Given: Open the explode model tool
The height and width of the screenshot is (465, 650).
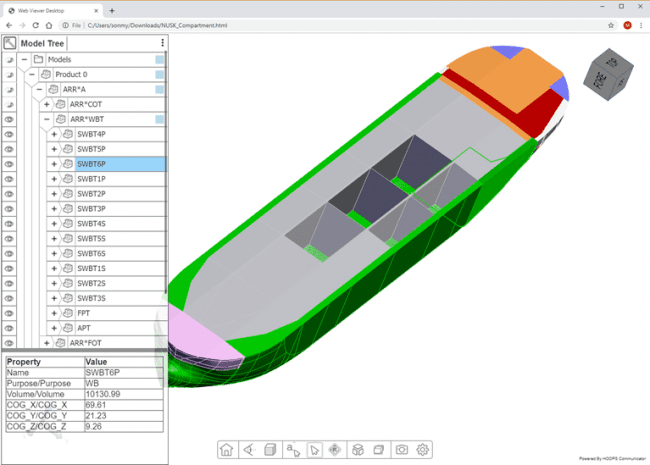Looking at the screenshot, I should click(357, 450).
